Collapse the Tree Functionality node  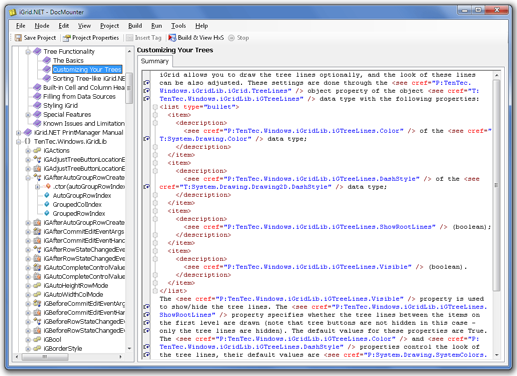click(x=28, y=52)
